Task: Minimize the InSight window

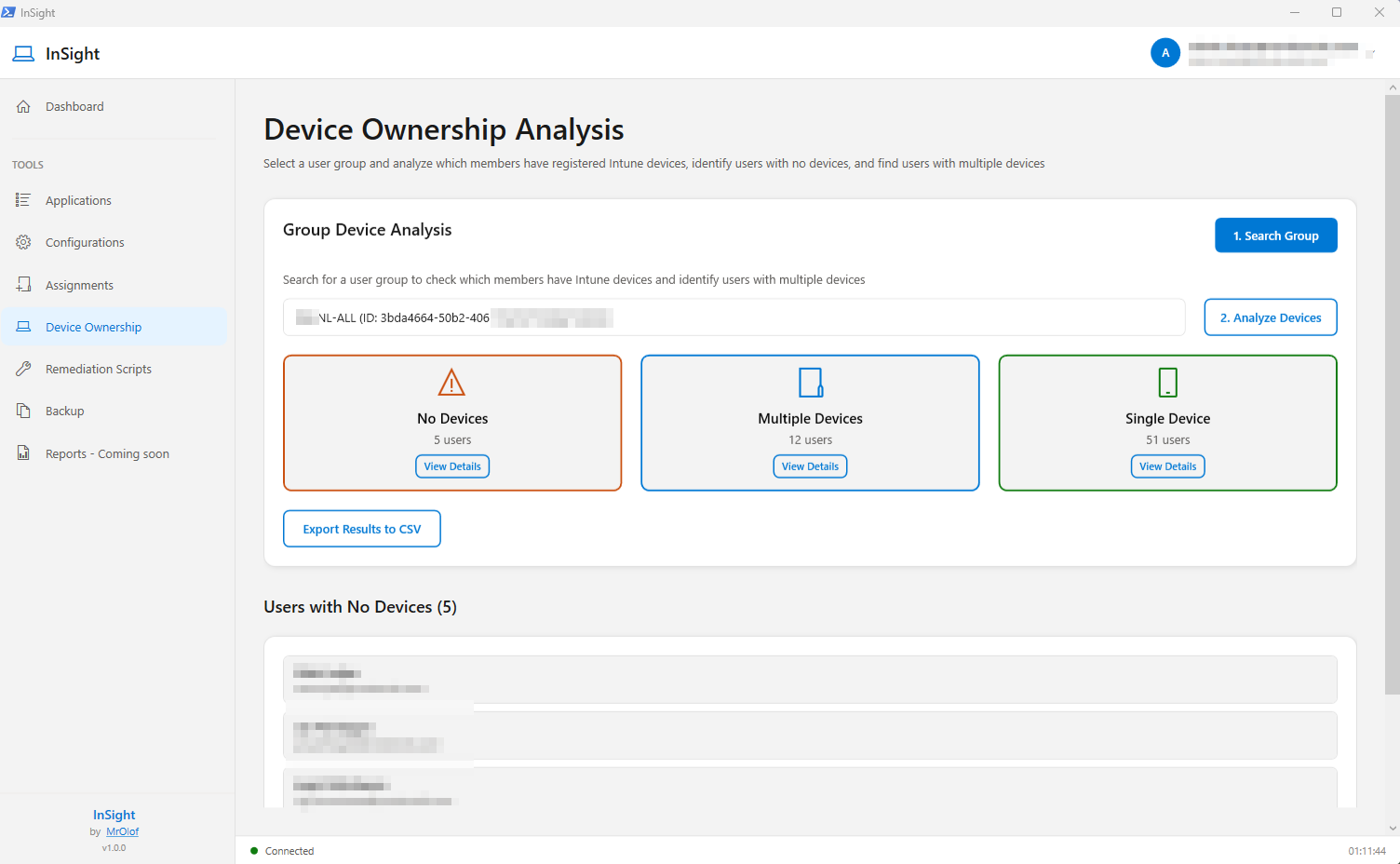Action: point(1294,12)
